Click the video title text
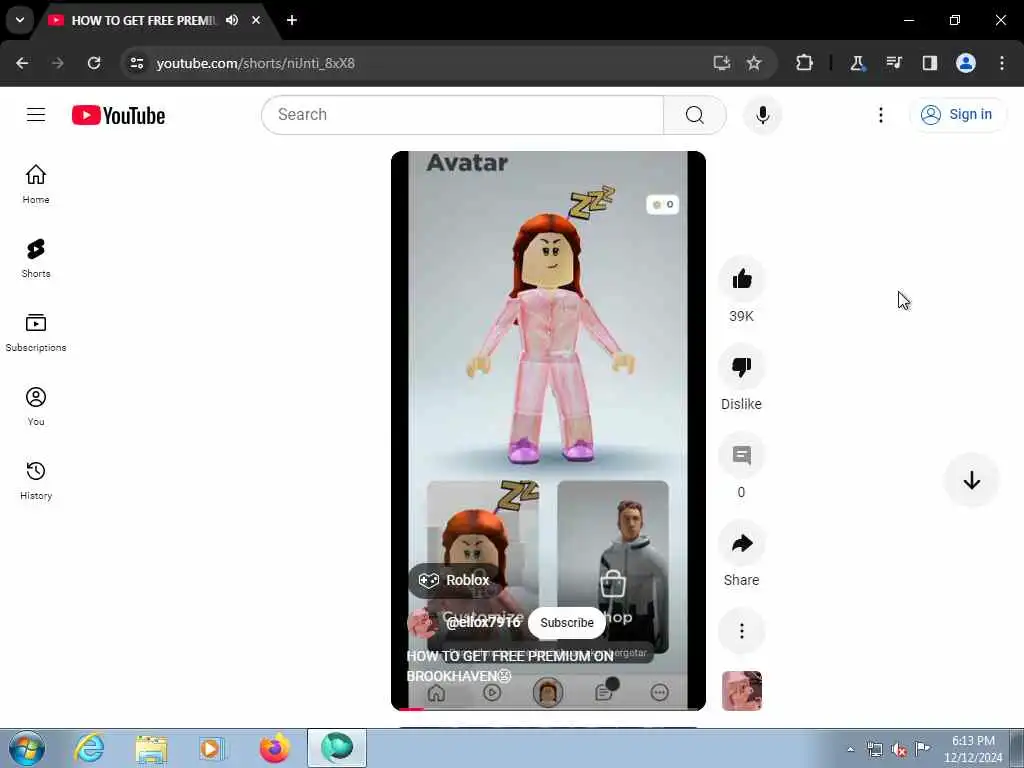The image size is (1024, 768). click(x=510, y=666)
